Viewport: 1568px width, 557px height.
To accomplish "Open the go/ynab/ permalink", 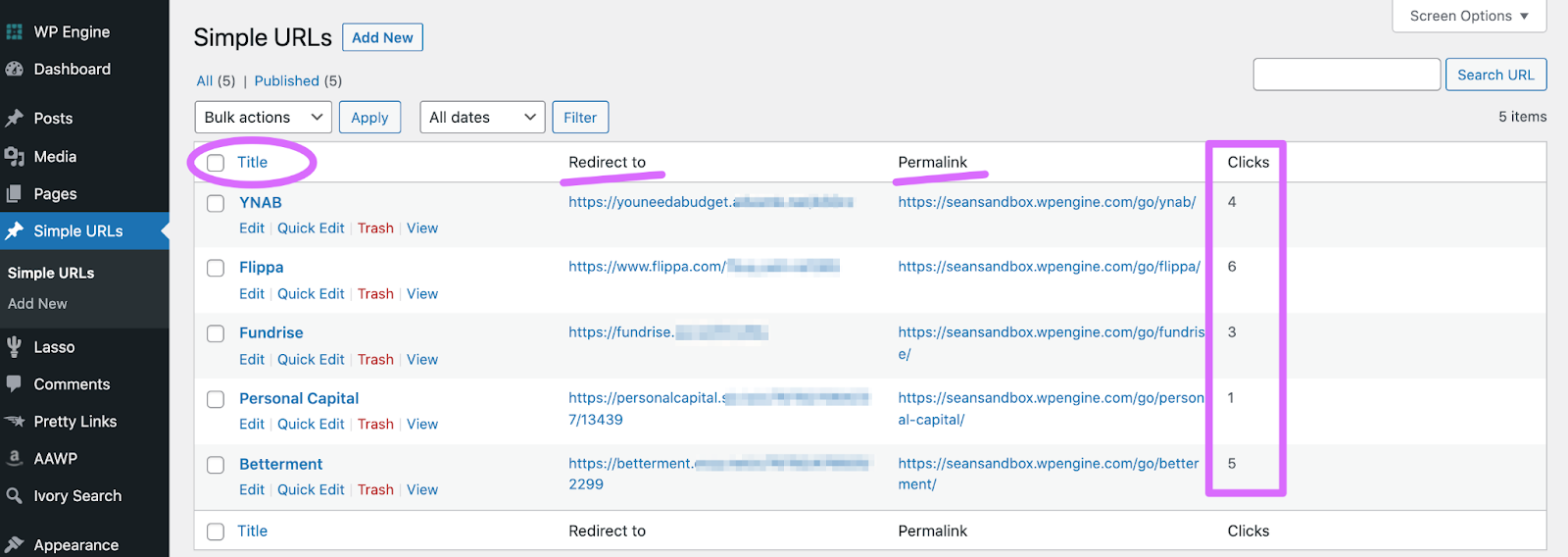I will click(1047, 202).
